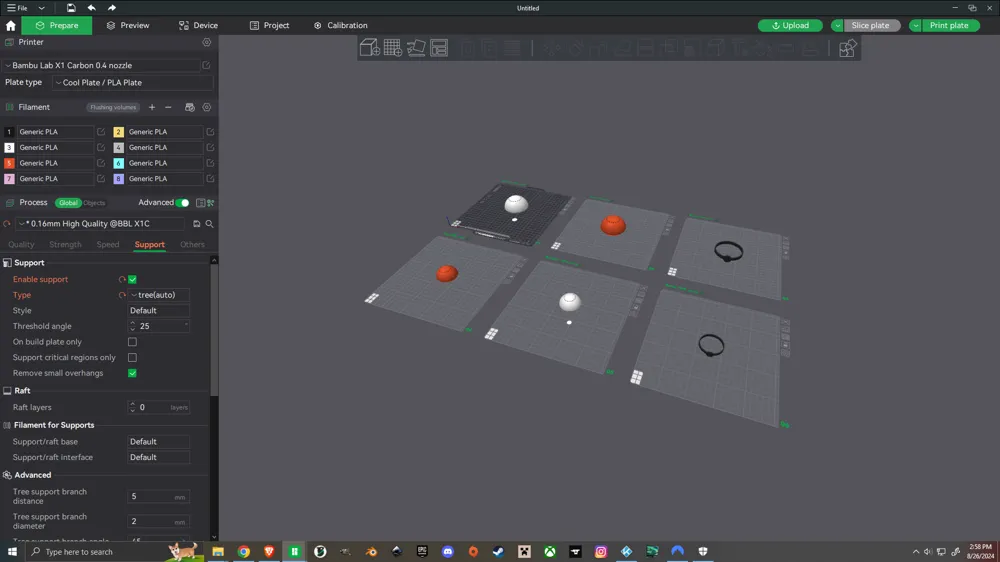Open Support/raft base filament dropdown
The height and width of the screenshot is (562, 1000).
coord(159,441)
